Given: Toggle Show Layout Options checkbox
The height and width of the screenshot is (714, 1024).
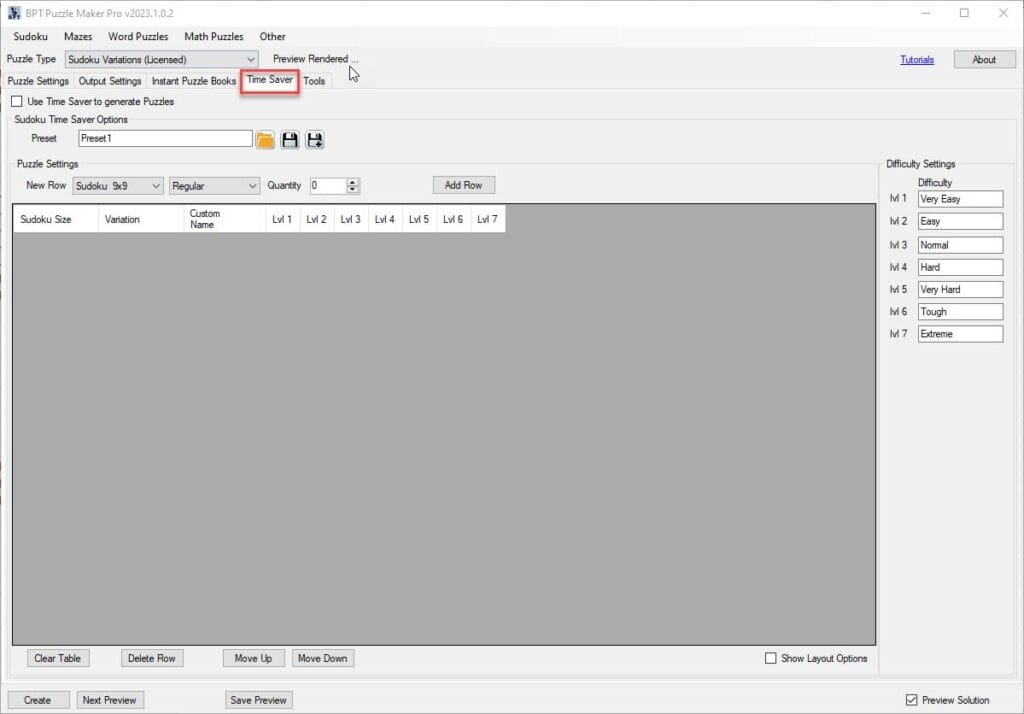Looking at the screenshot, I should coord(770,658).
